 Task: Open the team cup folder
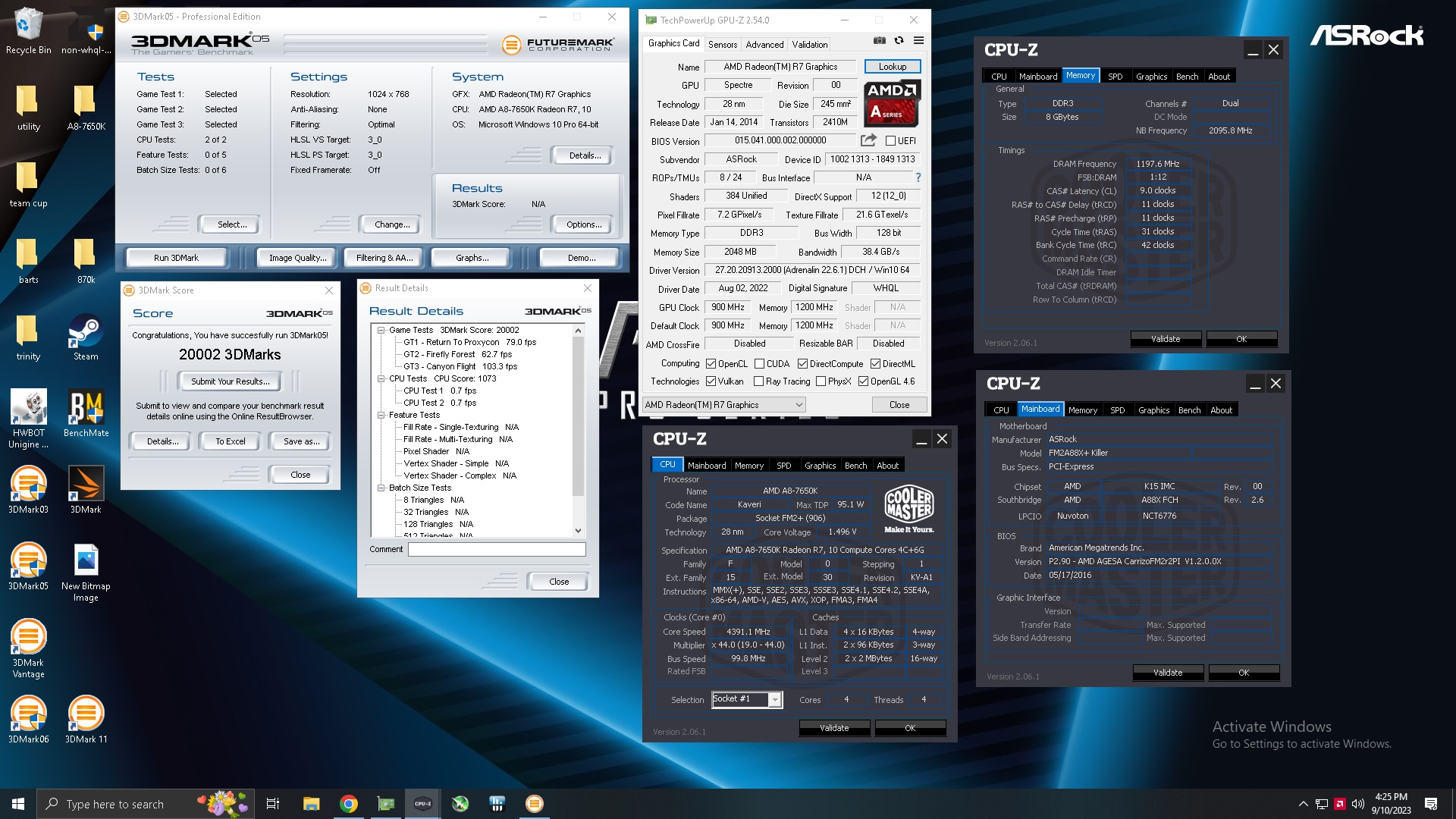[28, 184]
